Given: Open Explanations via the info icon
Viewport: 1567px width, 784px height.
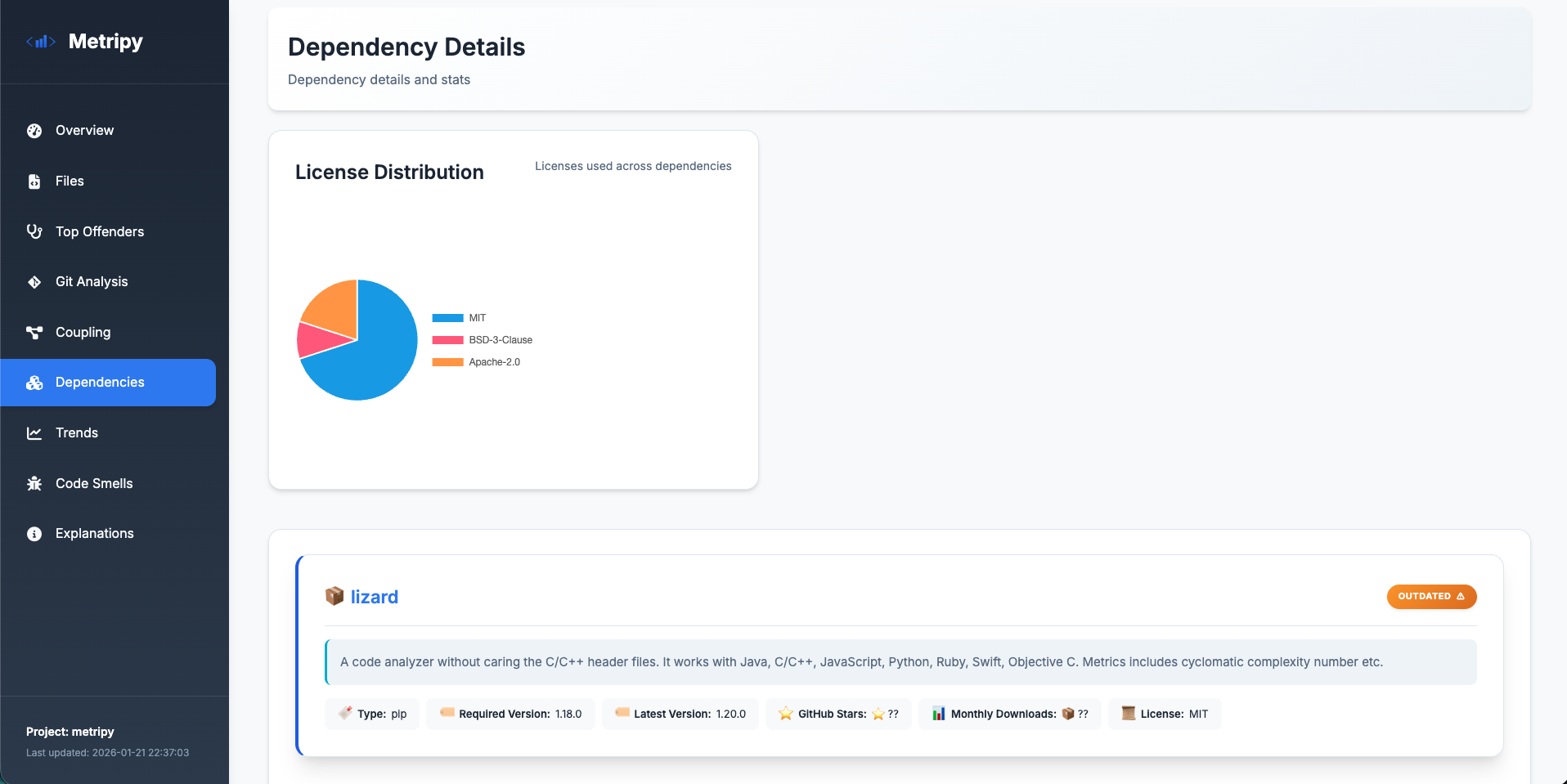Looking at the screenshot, I should (x=34, y=533).
